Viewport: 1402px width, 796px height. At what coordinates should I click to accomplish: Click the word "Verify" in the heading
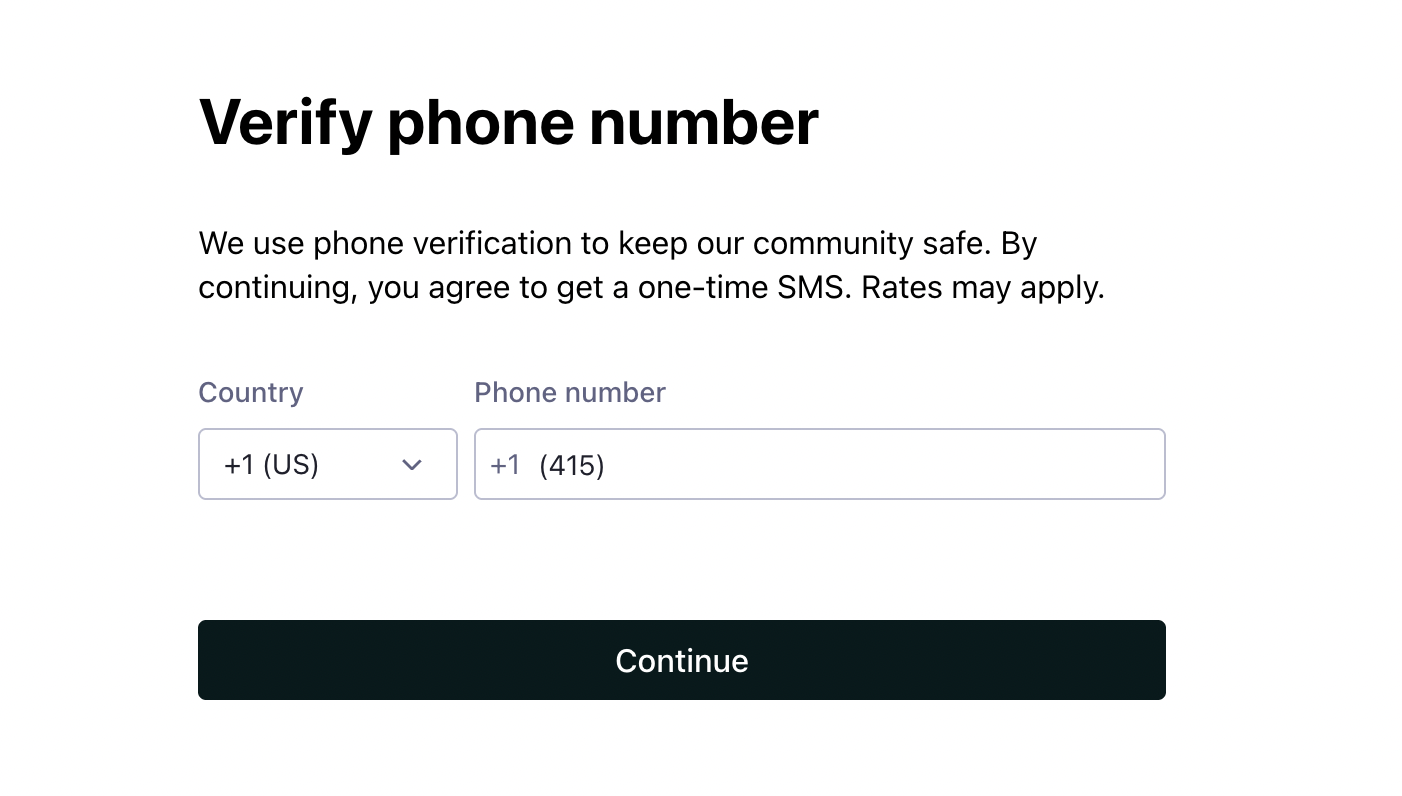pos(285,122)
